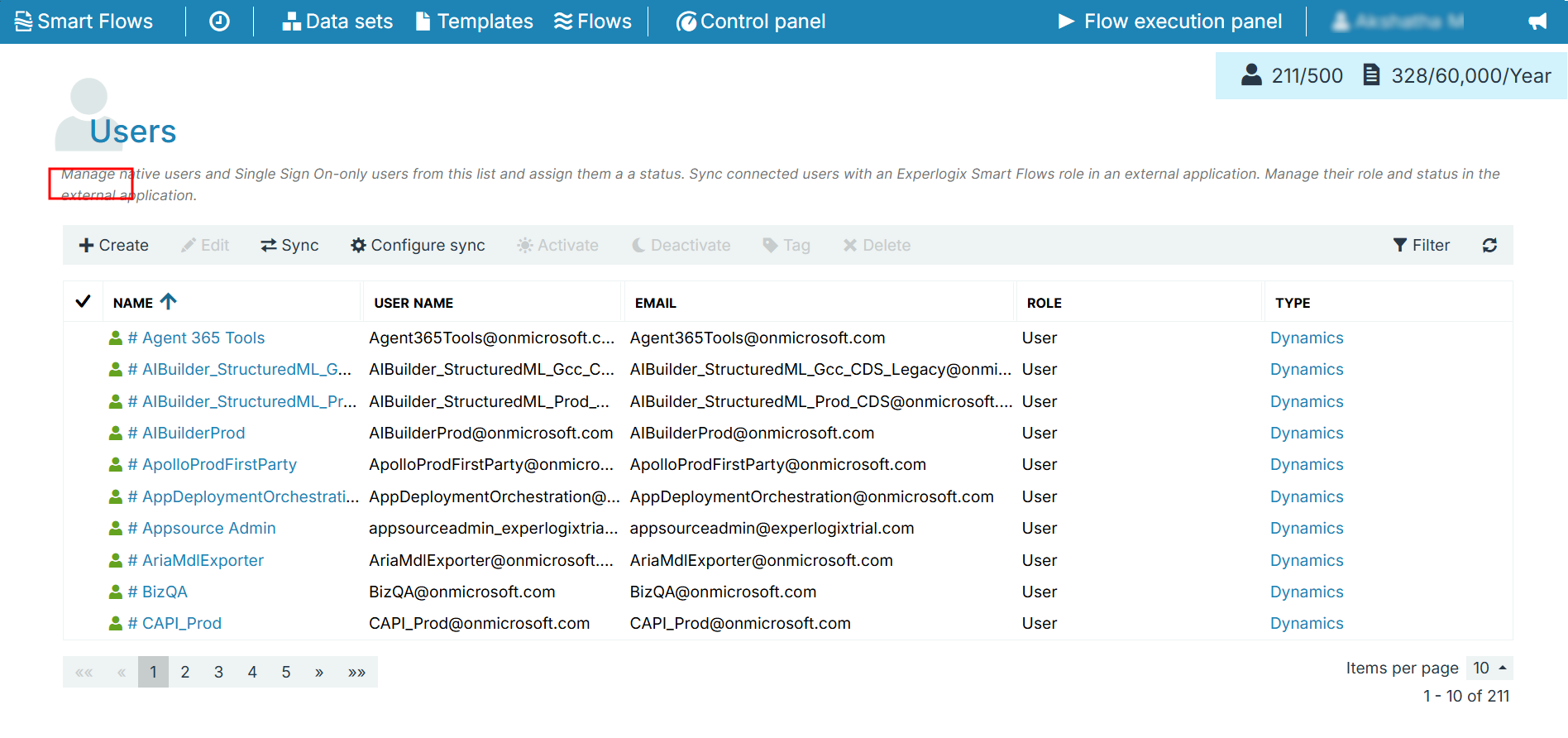Open the Data sets menu
Image resolution: width=1568 pixels, height=738 pixels.
[337, 22]
